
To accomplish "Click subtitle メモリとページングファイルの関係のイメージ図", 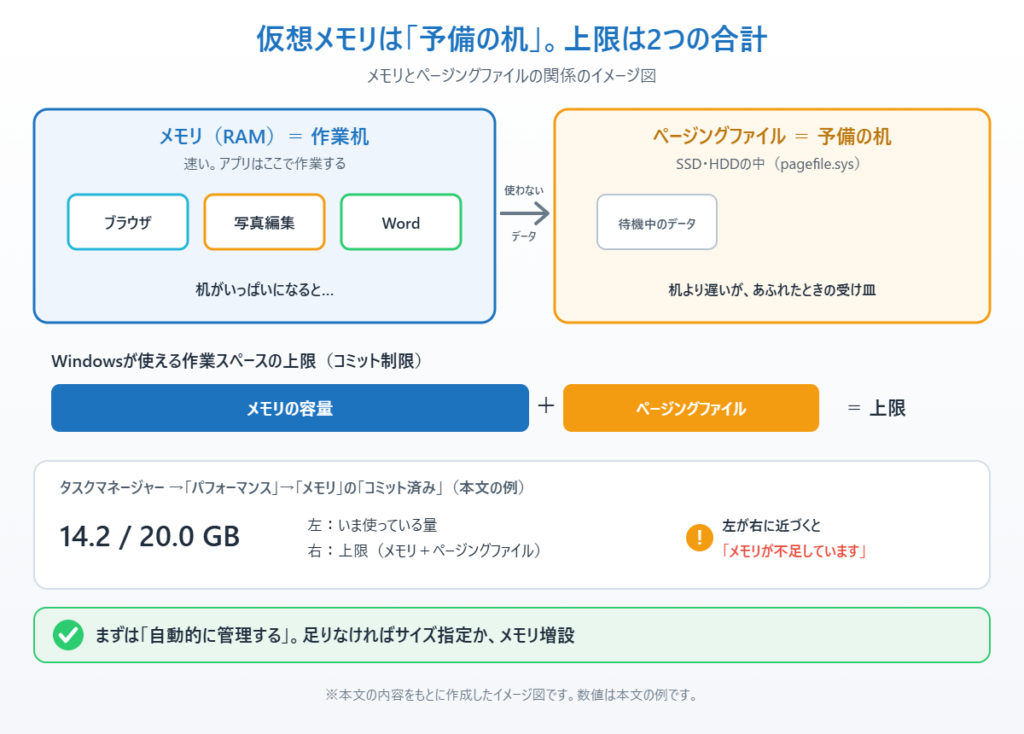I will (x=511, y=76).
